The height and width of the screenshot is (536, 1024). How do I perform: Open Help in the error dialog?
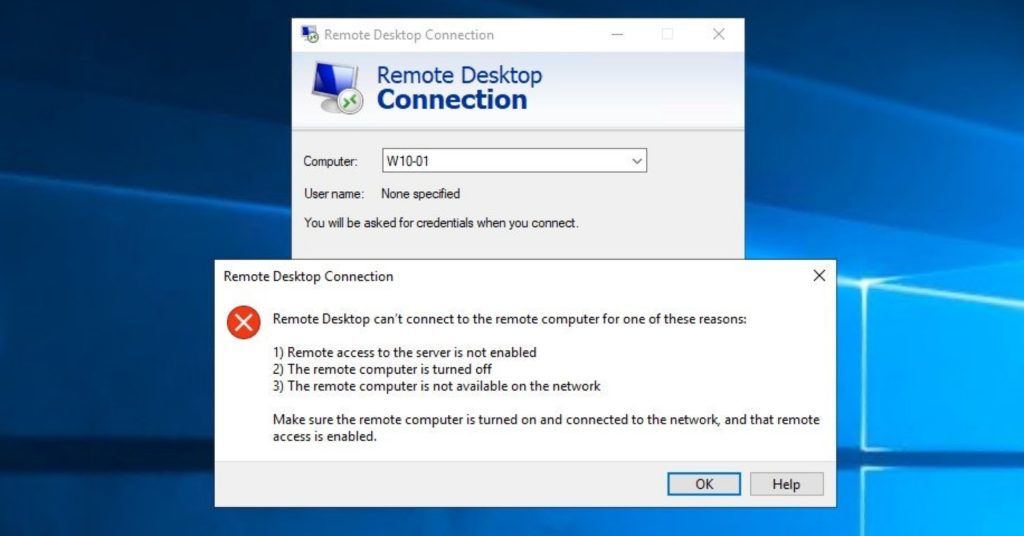786,484
